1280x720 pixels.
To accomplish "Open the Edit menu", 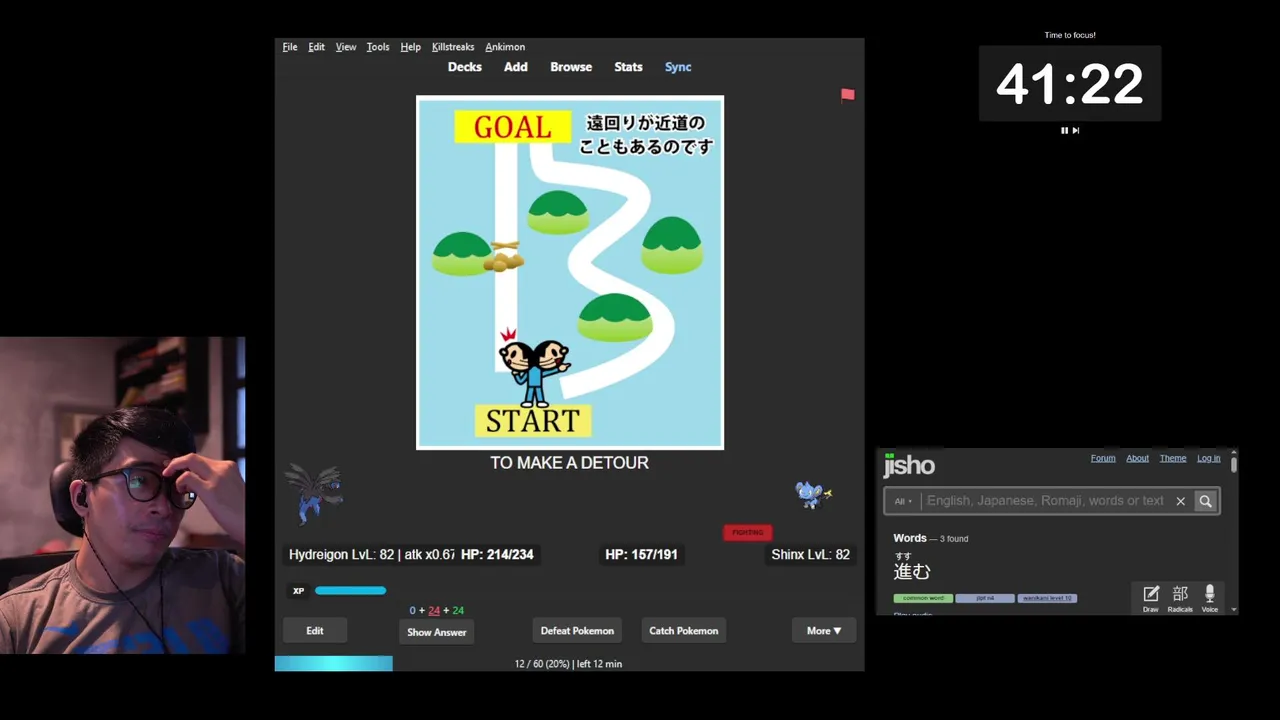I will (x=316, y=47).
